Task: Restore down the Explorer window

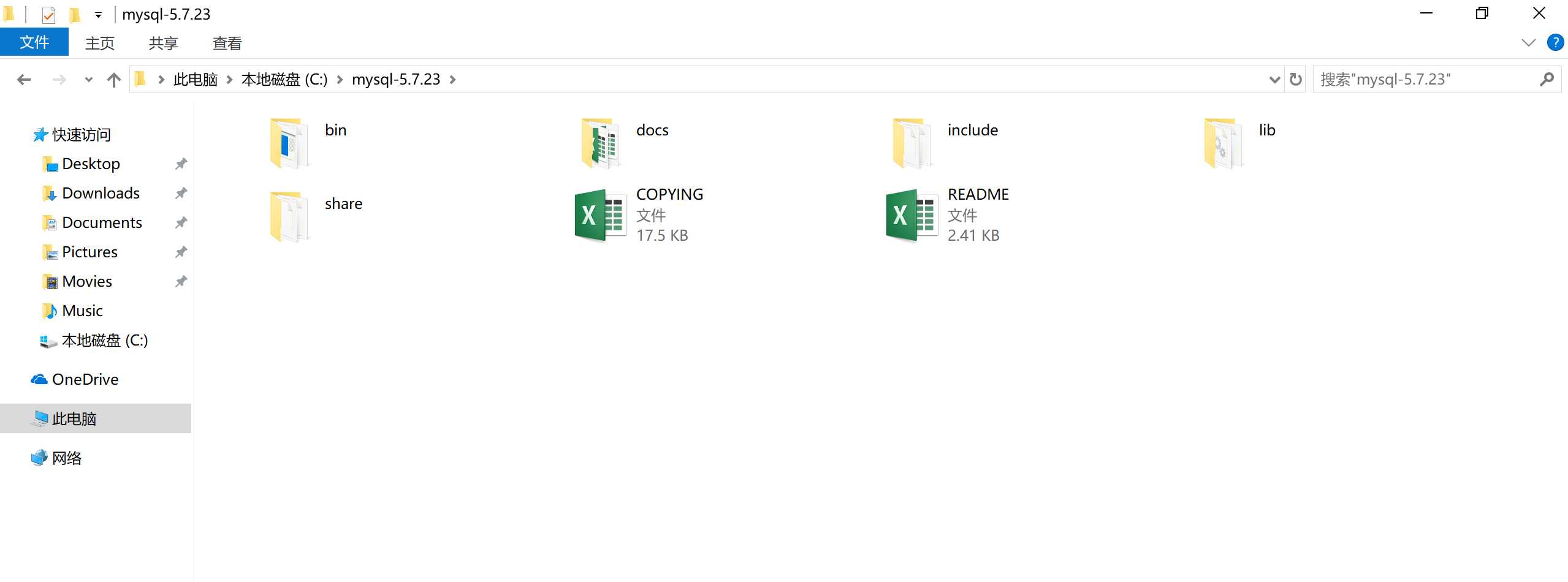Action: [x=1482, y=13]
